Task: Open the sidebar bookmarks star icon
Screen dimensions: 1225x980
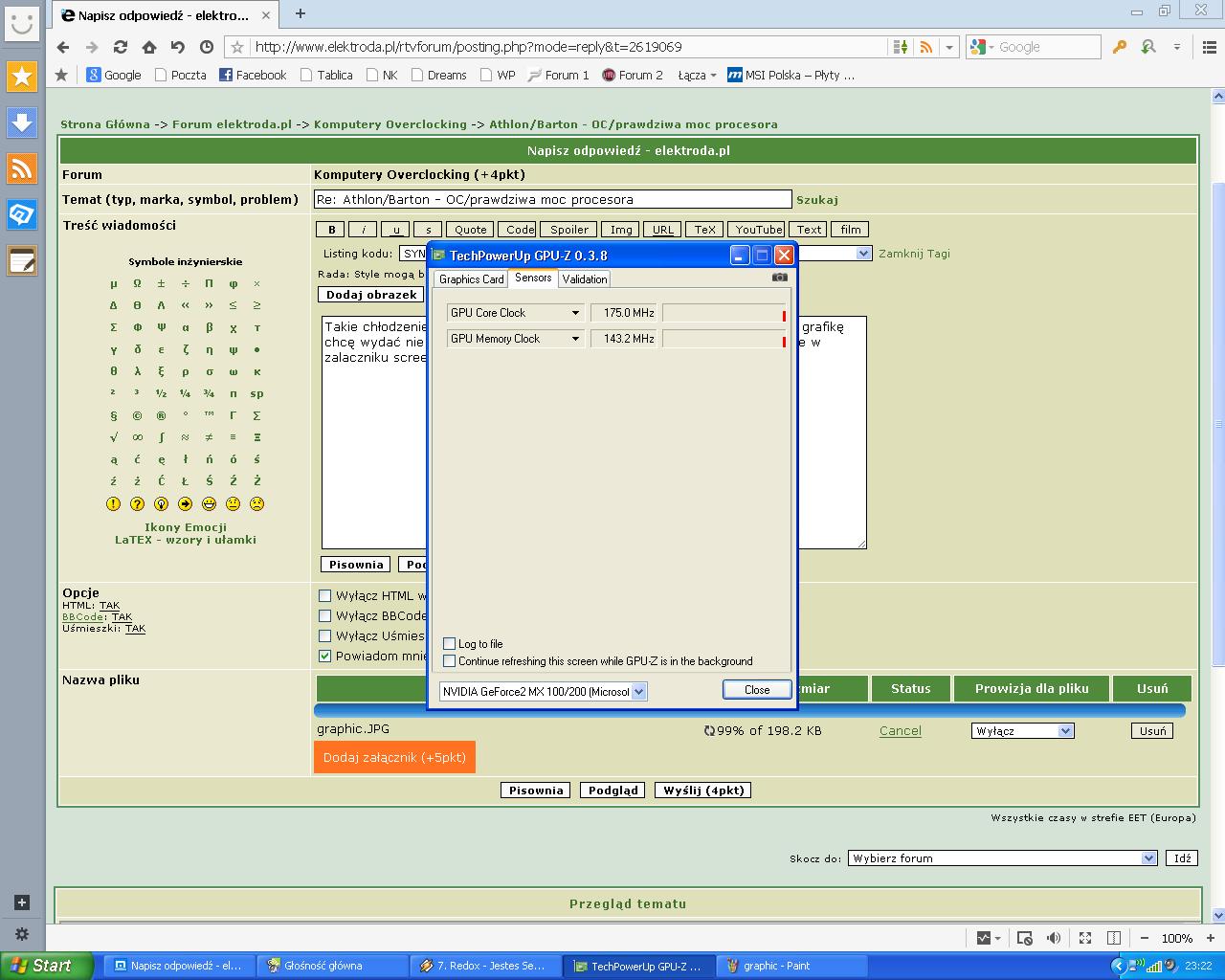Action: click(22, 77)
